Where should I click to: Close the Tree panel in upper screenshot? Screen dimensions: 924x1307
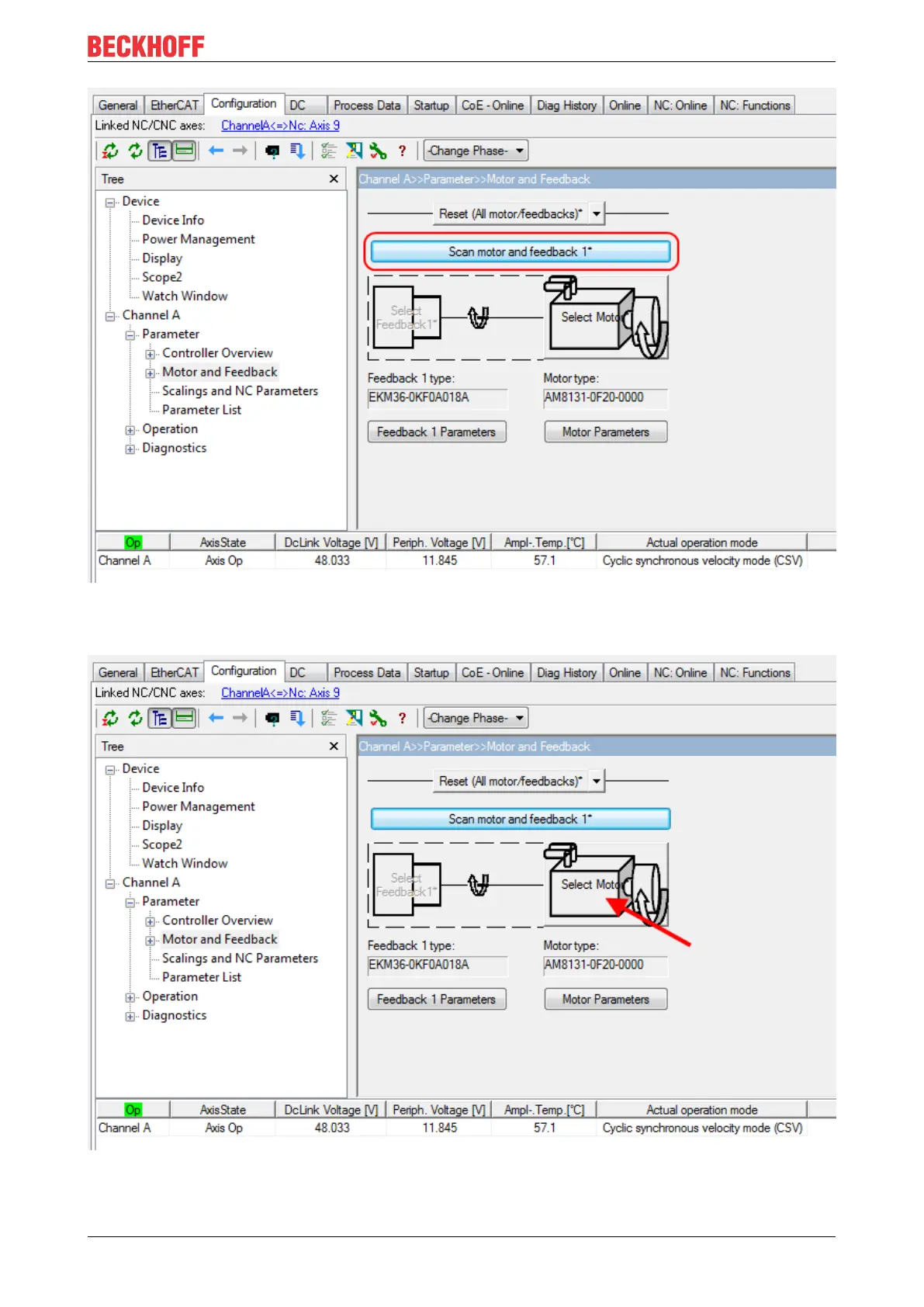[334, 179]
